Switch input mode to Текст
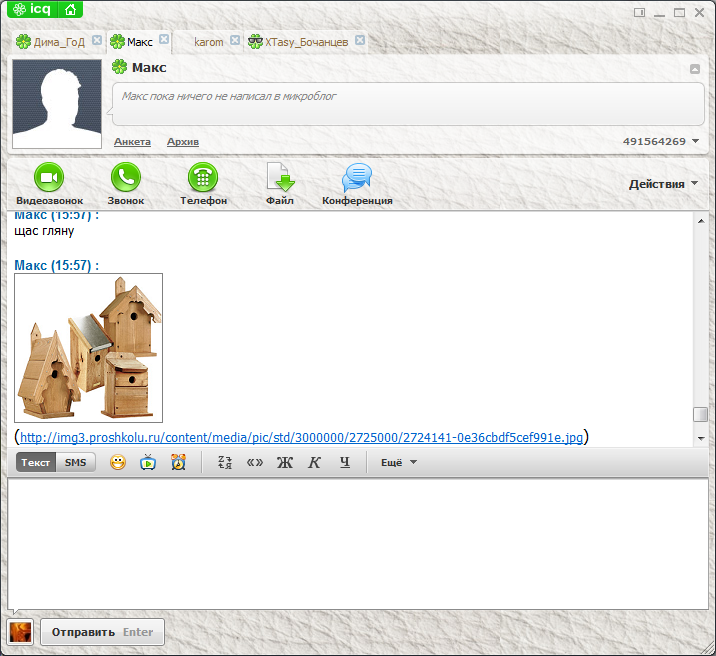Viewport: 716px width, 656px height. point(36,462)
